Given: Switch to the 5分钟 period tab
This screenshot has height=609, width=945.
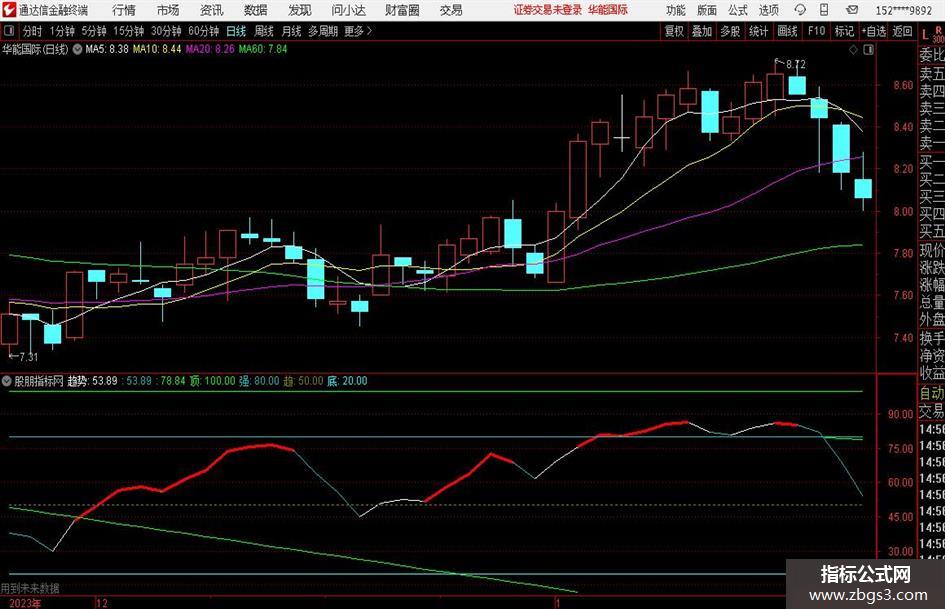Looking at the screenshot, I should [93, 31].
